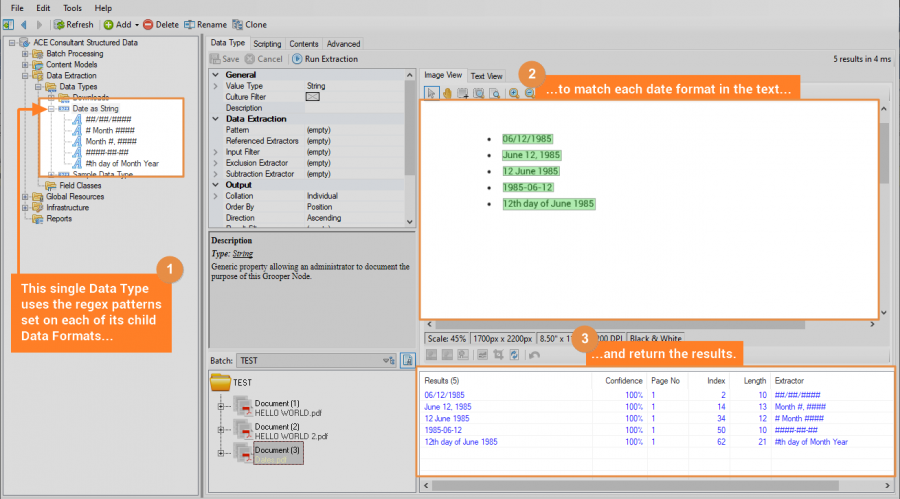Open the Add dropdown arrow
Image resolution: width=900 pixels, height=499 pixels.
click(135, 24)
